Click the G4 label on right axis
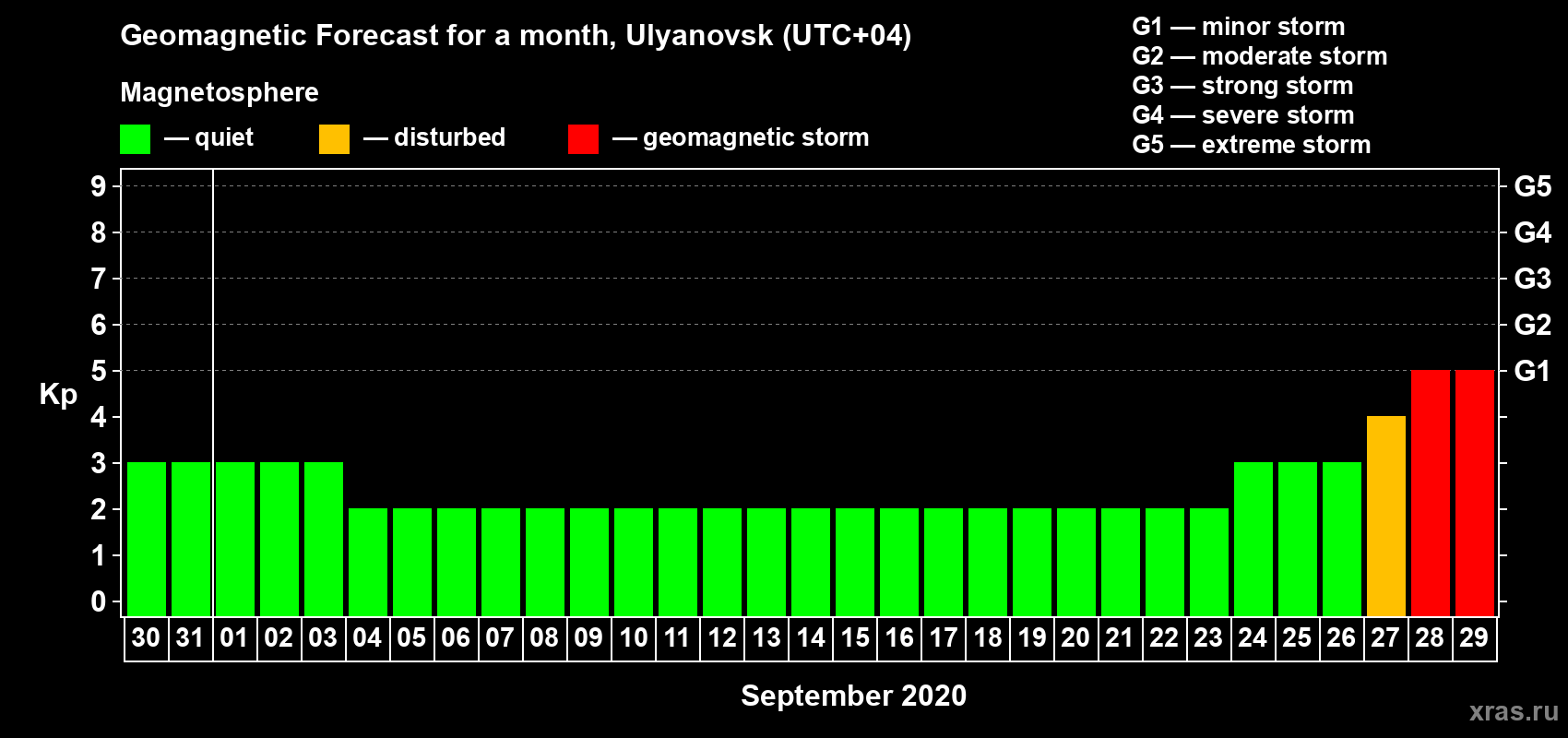 [x=1532, y=232]
